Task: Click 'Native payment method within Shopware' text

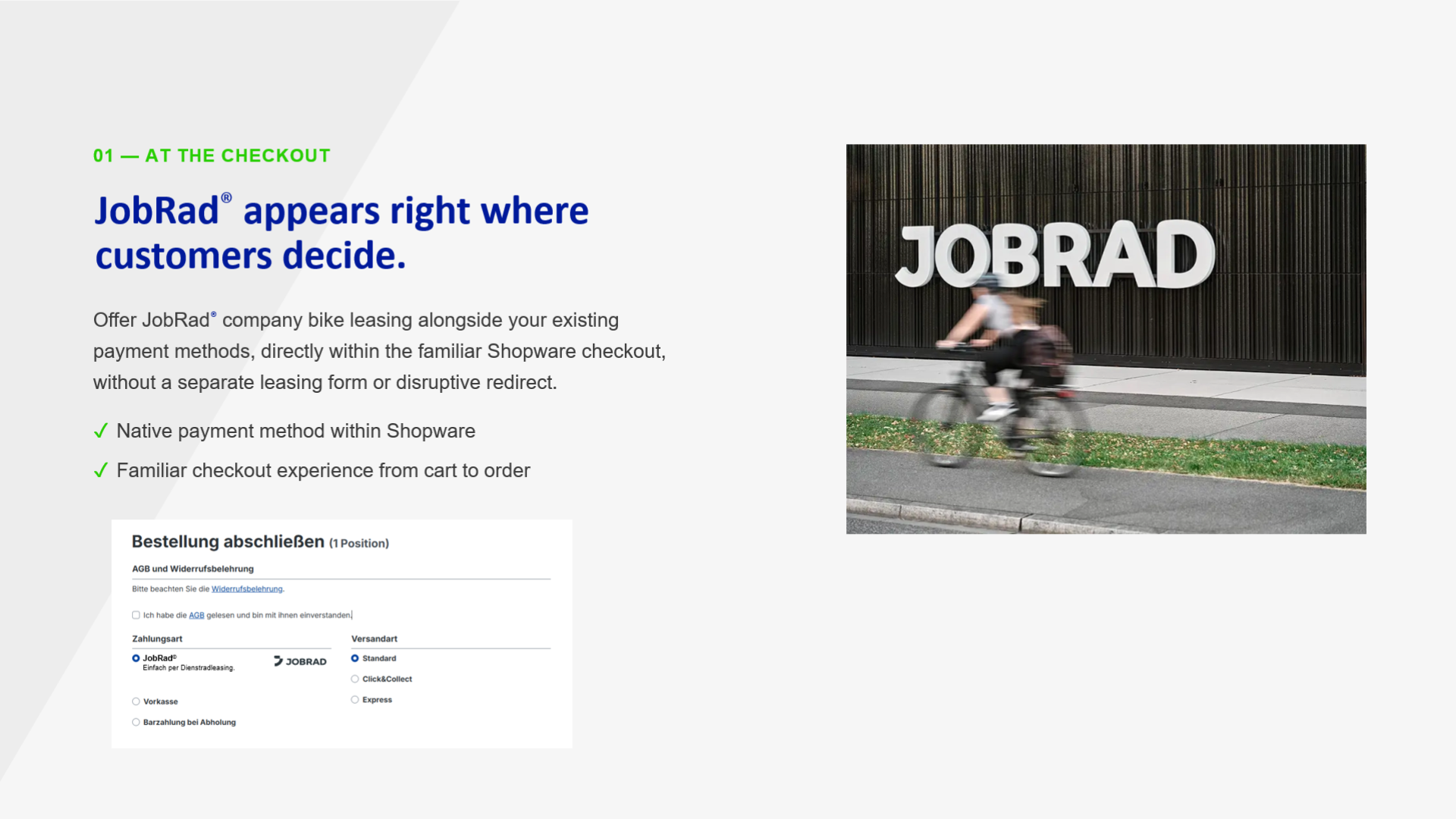Action: click(x=296, y=431)
